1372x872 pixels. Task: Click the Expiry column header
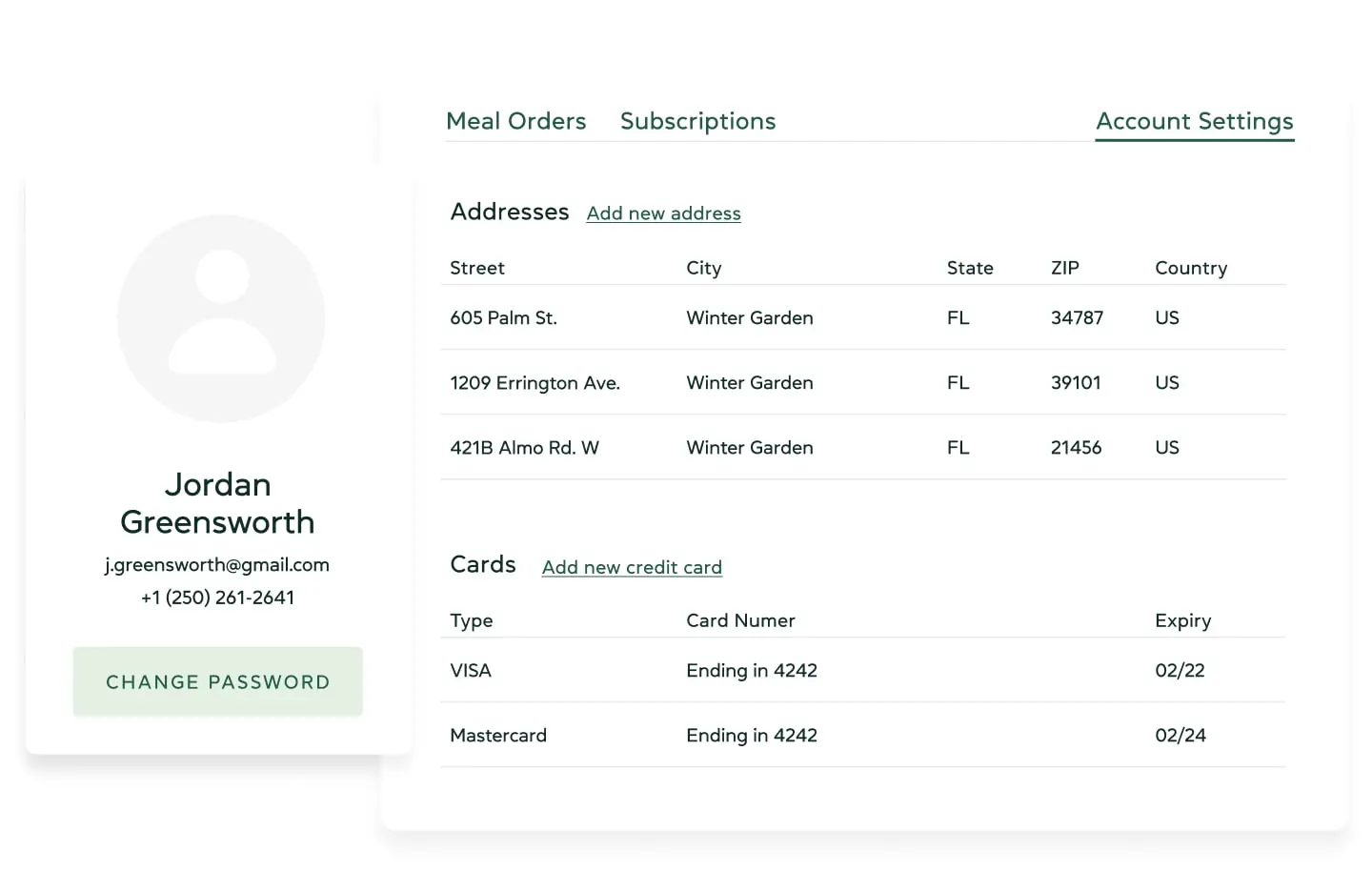pos(1183,620)
